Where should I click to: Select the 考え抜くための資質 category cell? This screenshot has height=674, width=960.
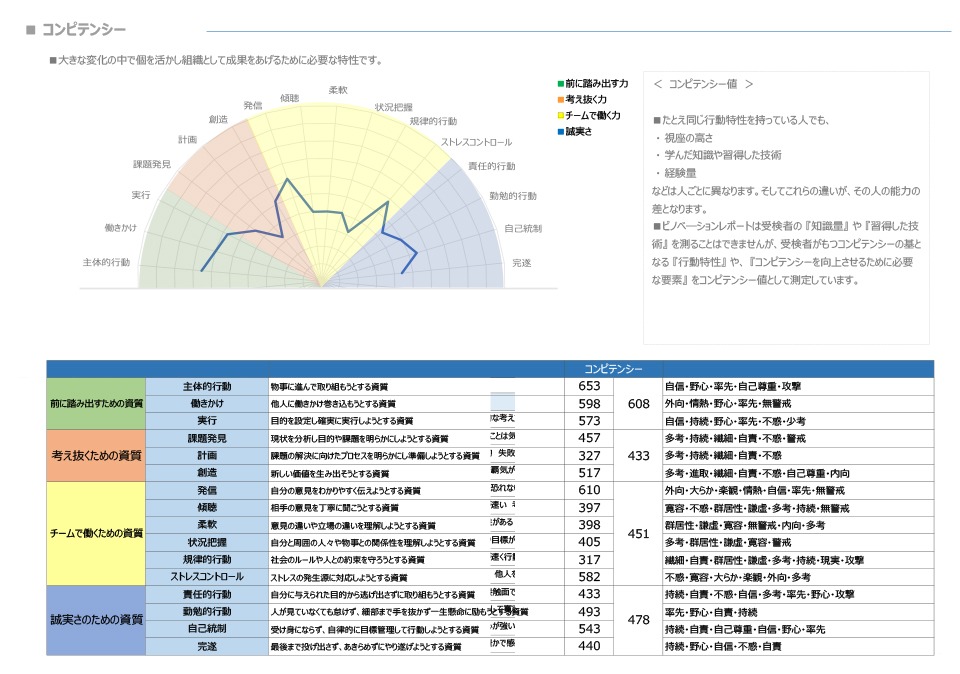tap(96, 456)
